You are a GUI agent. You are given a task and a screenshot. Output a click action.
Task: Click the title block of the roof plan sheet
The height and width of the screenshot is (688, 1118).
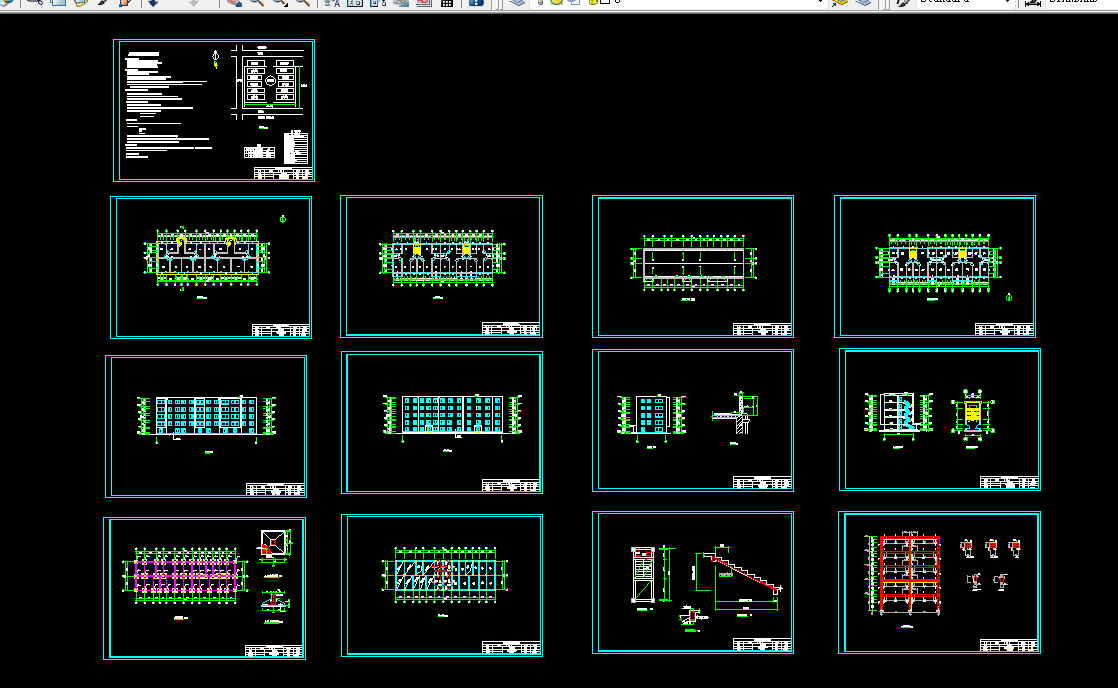762,329
